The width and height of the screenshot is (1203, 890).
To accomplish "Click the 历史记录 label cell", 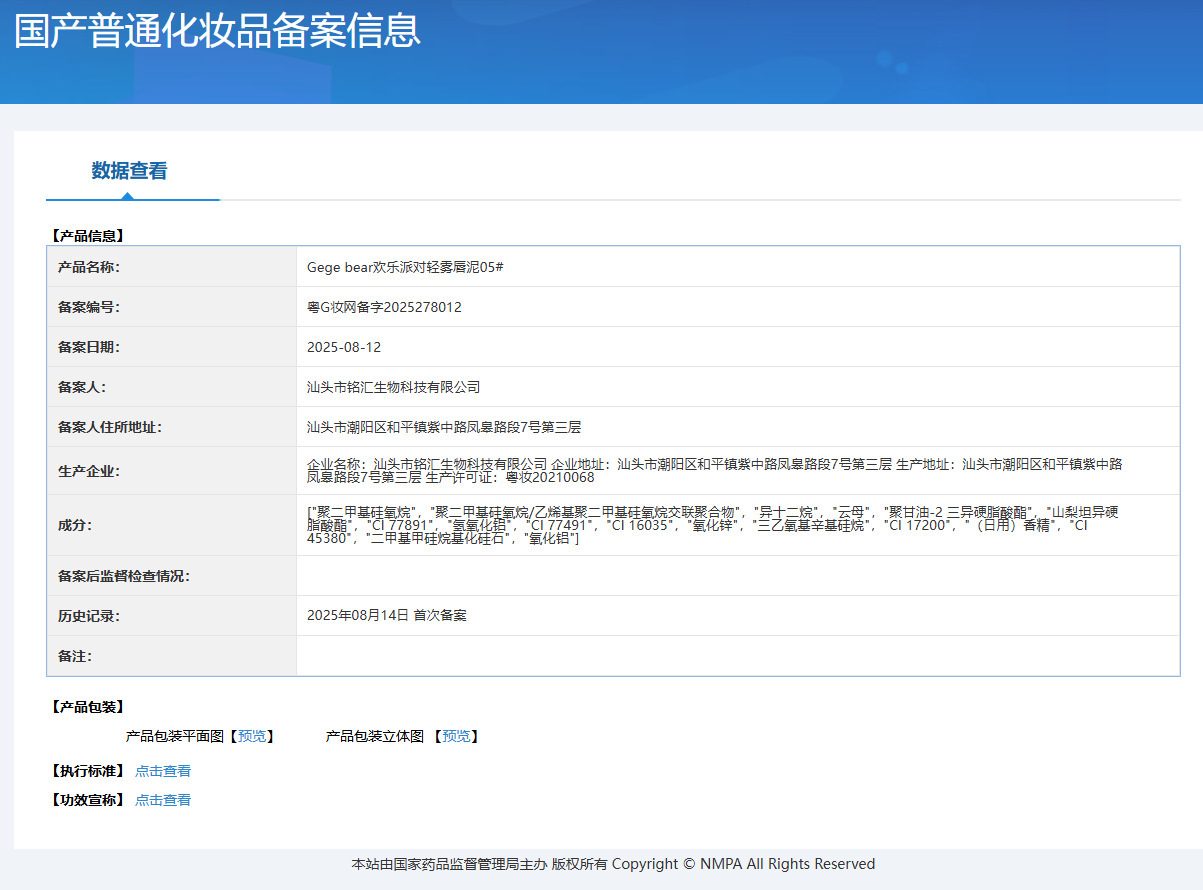I will (172, 616).
